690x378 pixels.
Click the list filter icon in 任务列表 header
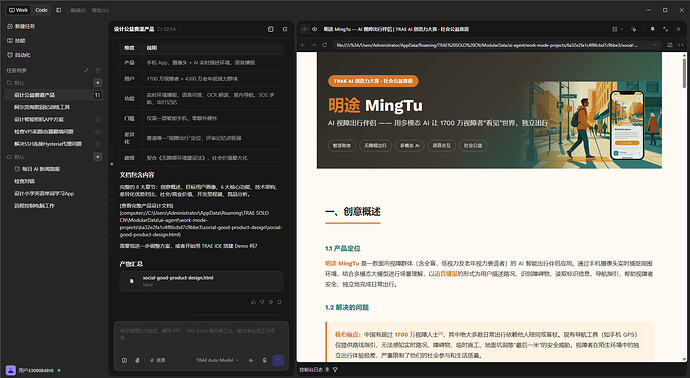(x=98, y=70)
